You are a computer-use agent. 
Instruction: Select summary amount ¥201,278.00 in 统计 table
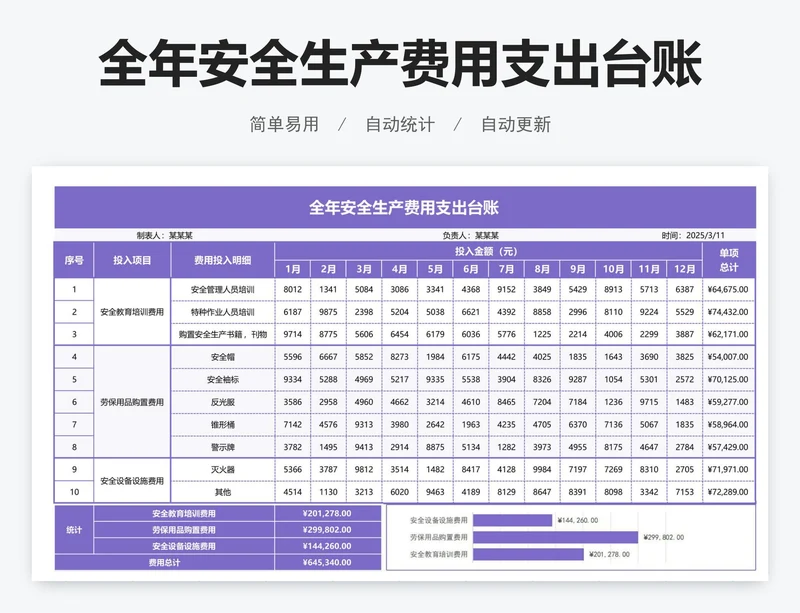coord(327,513)
